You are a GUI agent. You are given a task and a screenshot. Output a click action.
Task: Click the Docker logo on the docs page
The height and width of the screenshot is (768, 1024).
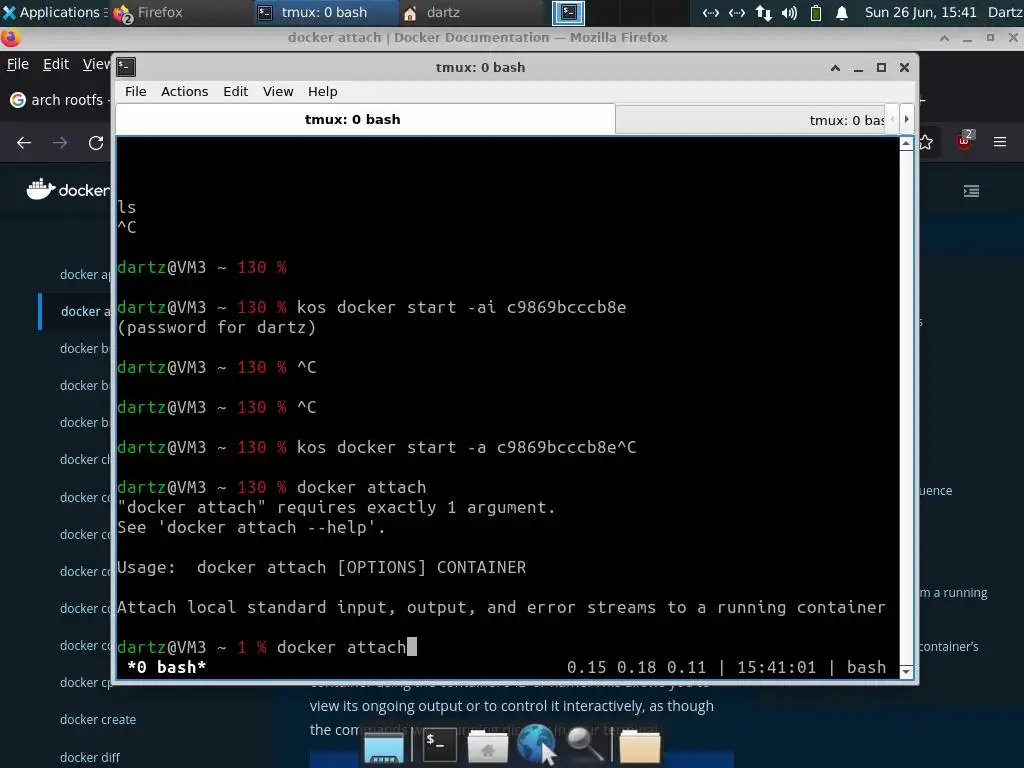(x=68, y=189)
